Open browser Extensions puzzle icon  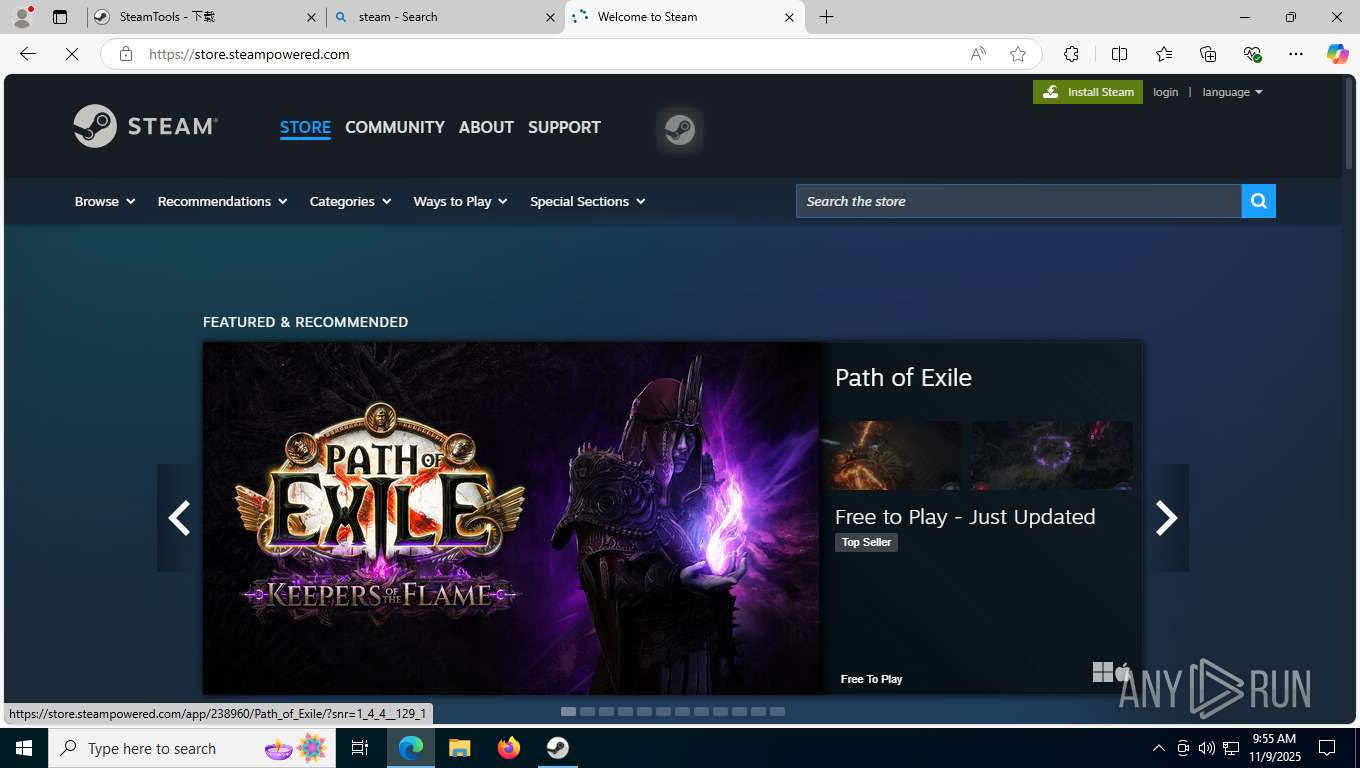[1072, 54]
